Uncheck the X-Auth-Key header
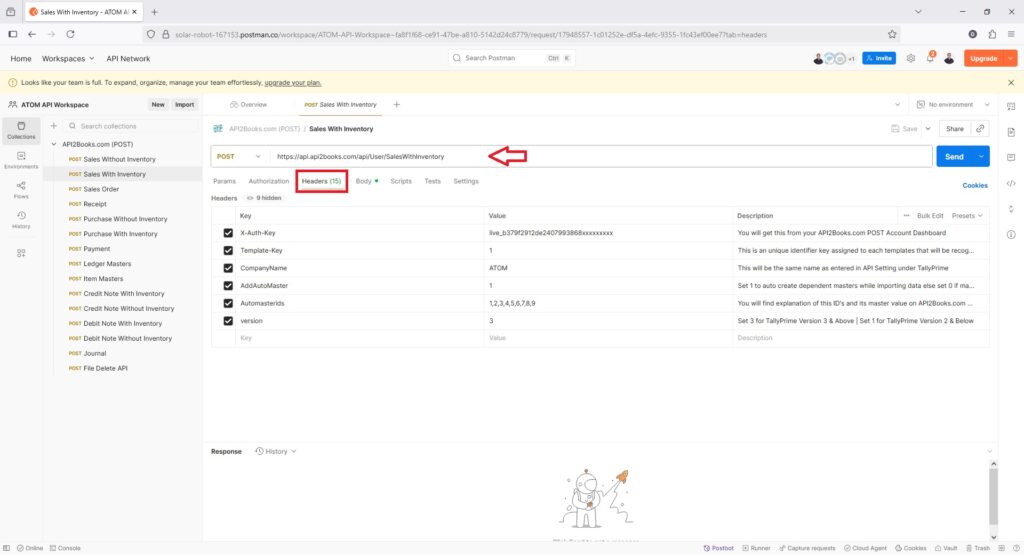The width and height of the screenshot is (1024, 555). [x=228, y=233]
